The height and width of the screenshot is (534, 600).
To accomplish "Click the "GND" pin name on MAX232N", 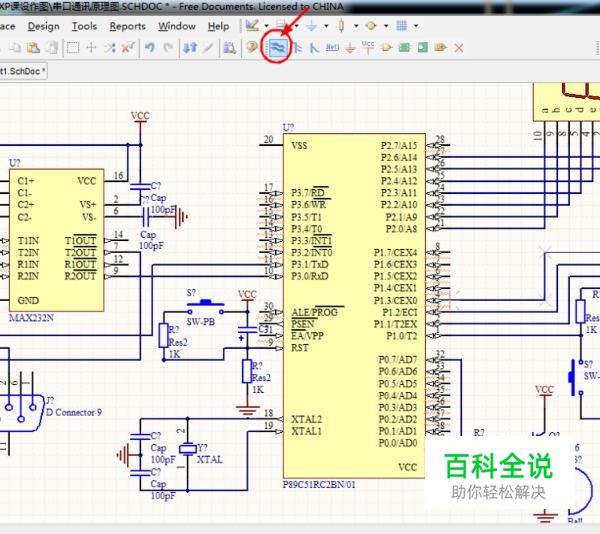I will 28,300.
